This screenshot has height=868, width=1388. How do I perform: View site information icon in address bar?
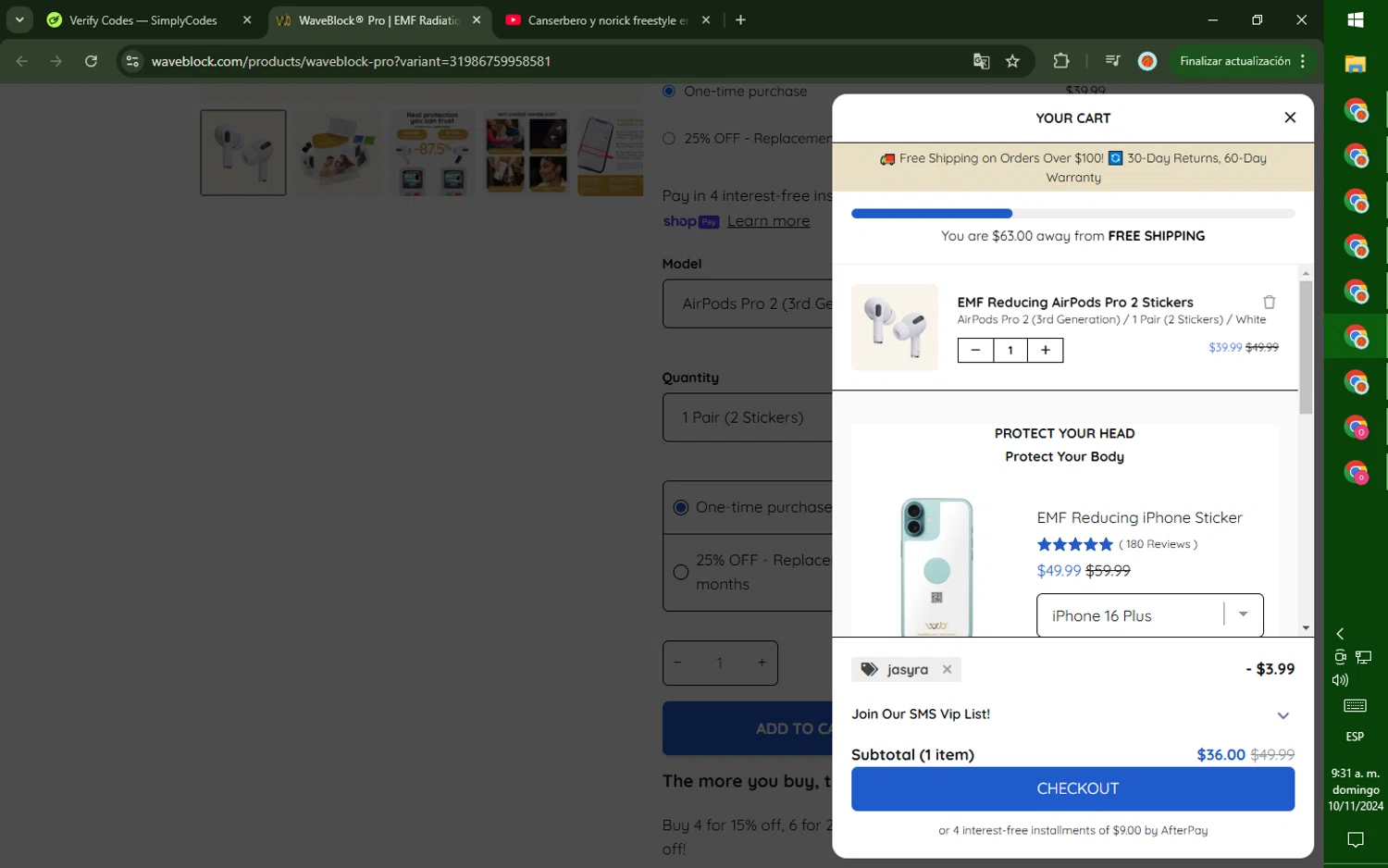132,61
